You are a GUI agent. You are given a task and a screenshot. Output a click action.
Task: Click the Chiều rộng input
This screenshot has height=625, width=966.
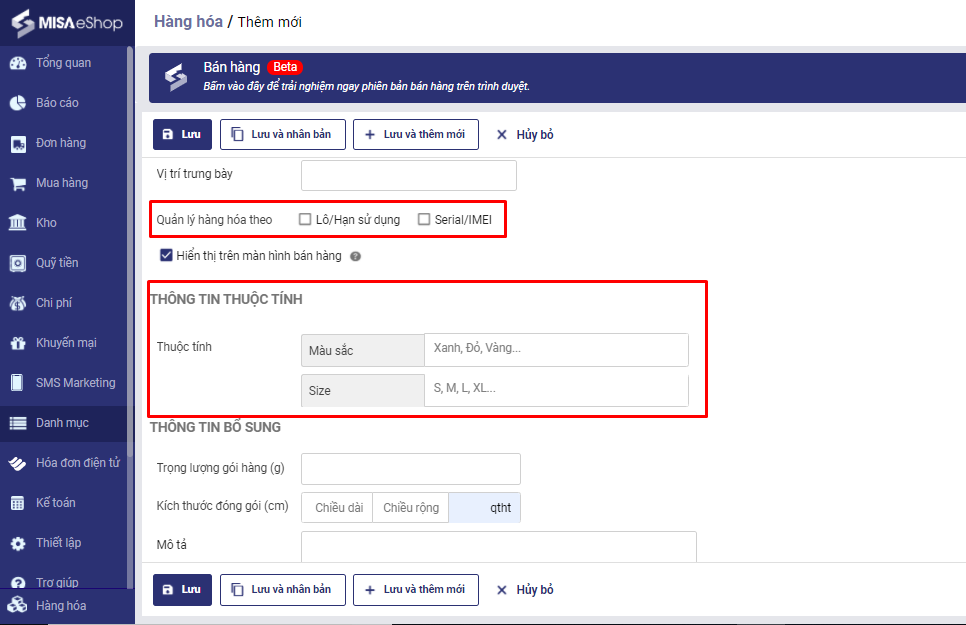(x=411, y=507)
